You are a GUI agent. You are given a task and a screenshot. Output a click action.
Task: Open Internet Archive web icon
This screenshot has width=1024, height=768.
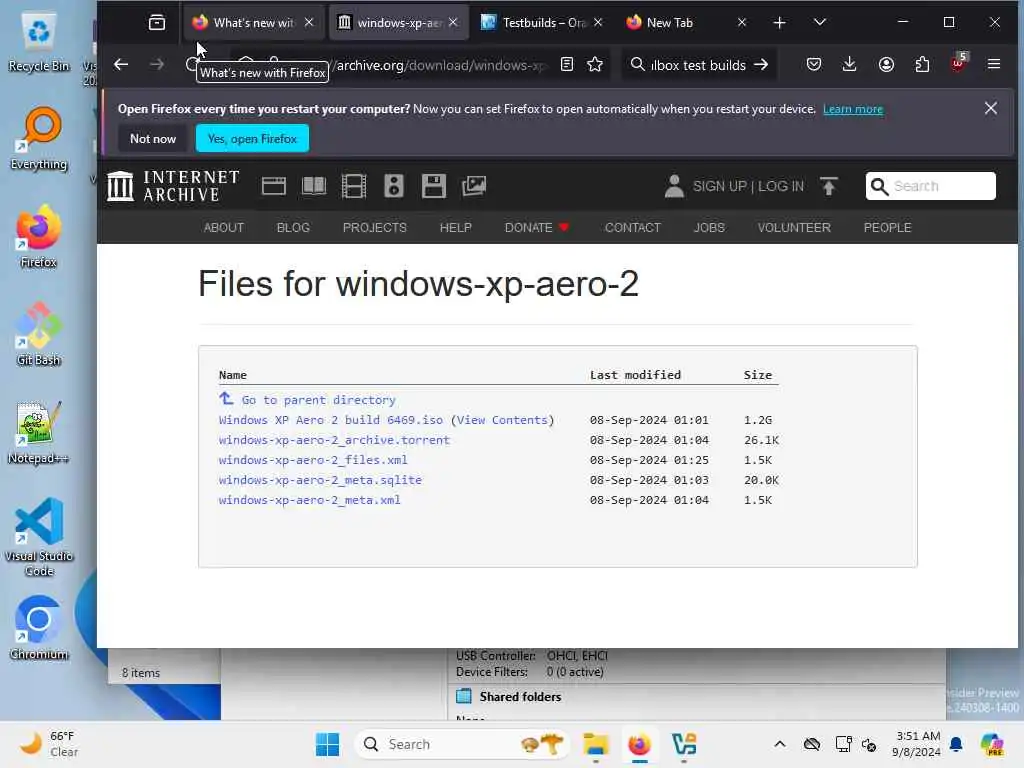pos(274,186)
